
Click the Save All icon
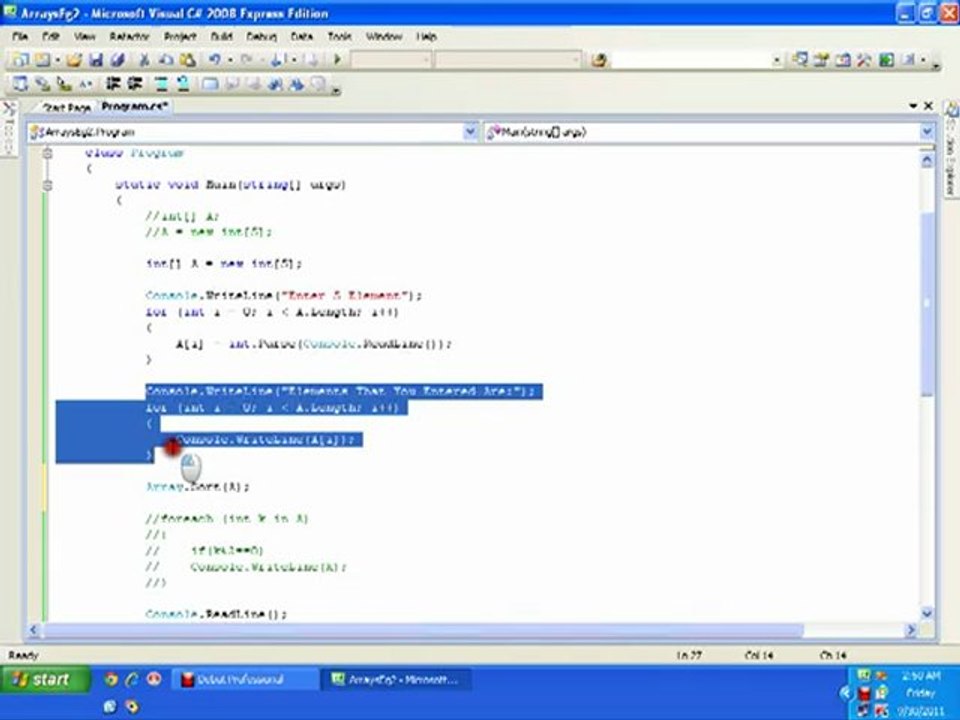(x=118, y=59)
